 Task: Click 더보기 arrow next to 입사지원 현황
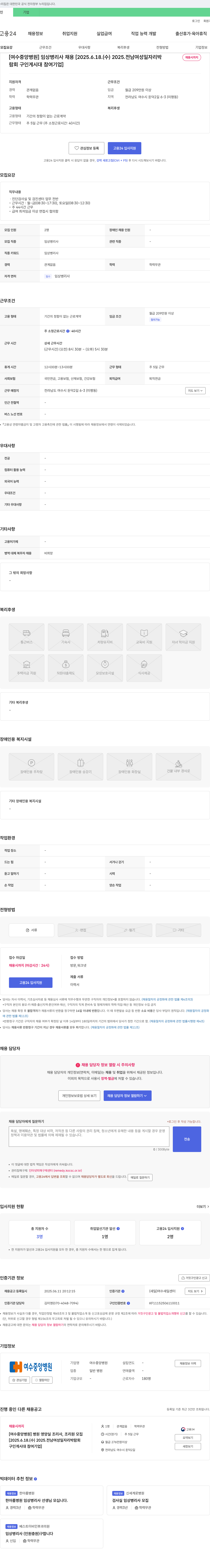[203, 1206]
